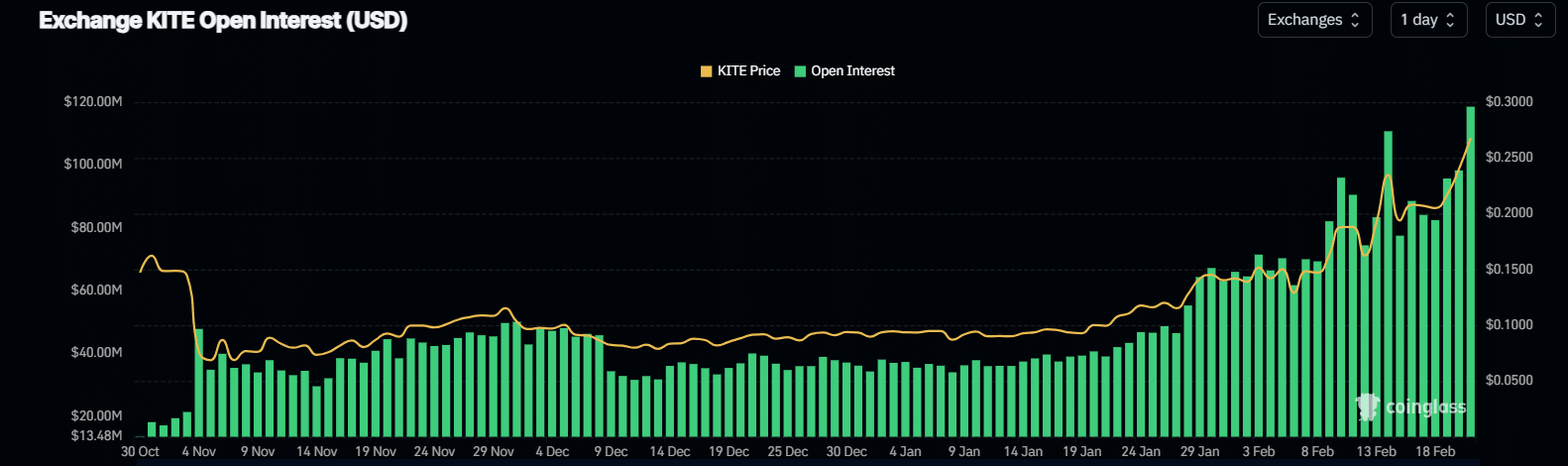
Task: Open the Exchanges dropdown
Action: (1313, 20)
